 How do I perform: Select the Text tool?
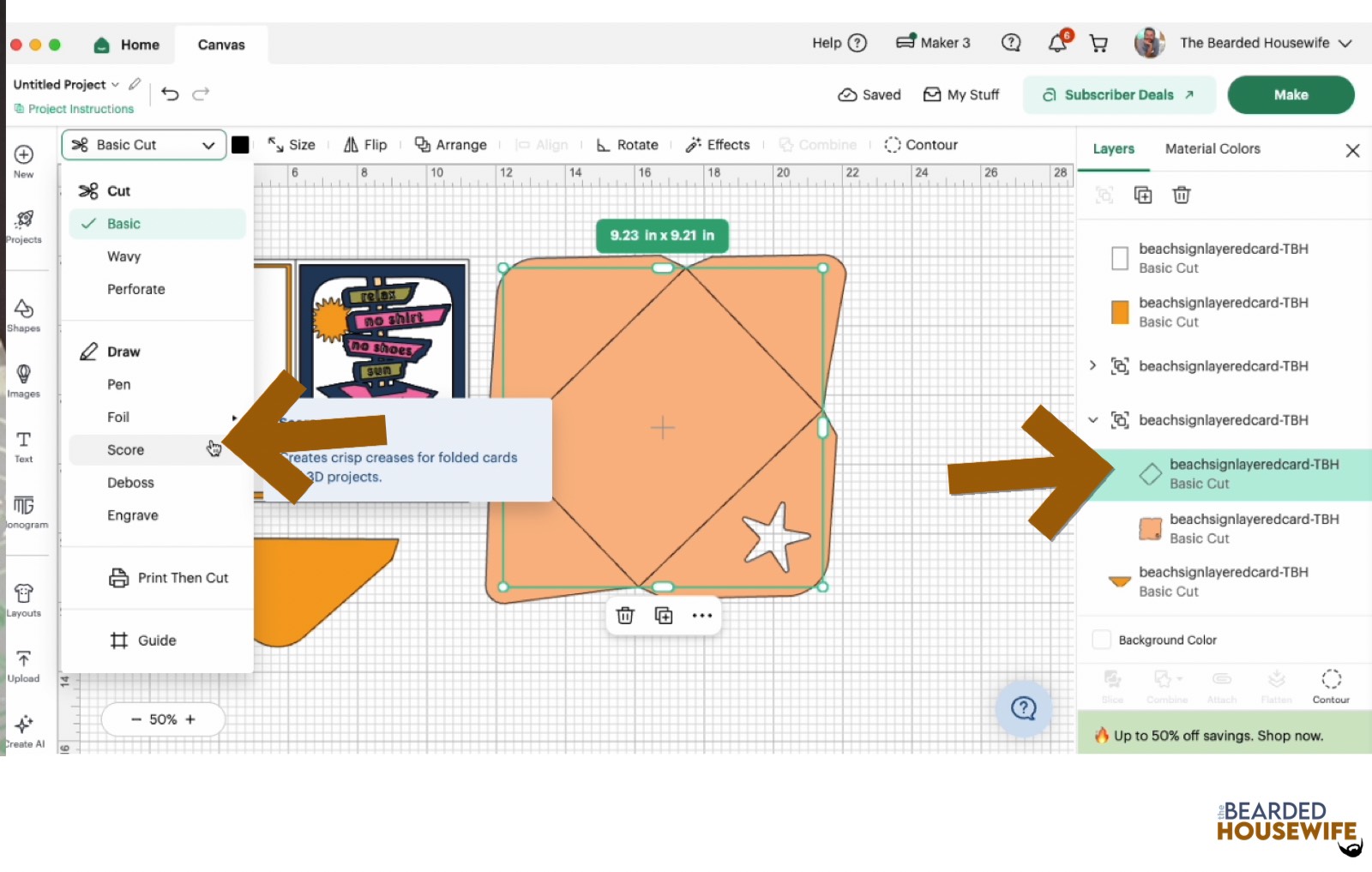24,447
